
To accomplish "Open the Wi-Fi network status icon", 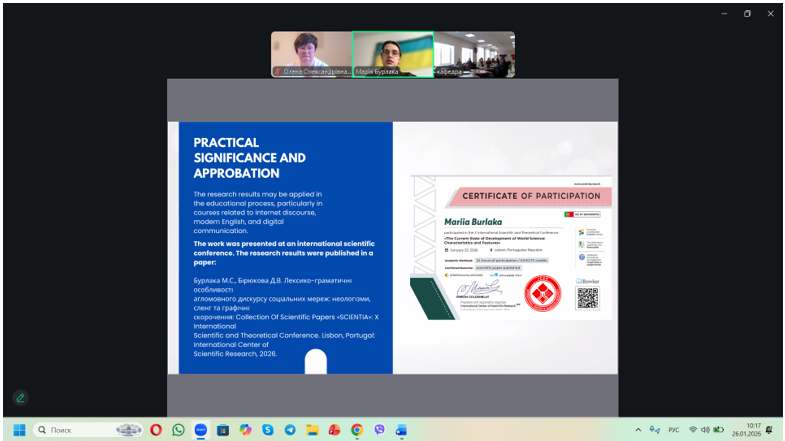I will point(693,430).
